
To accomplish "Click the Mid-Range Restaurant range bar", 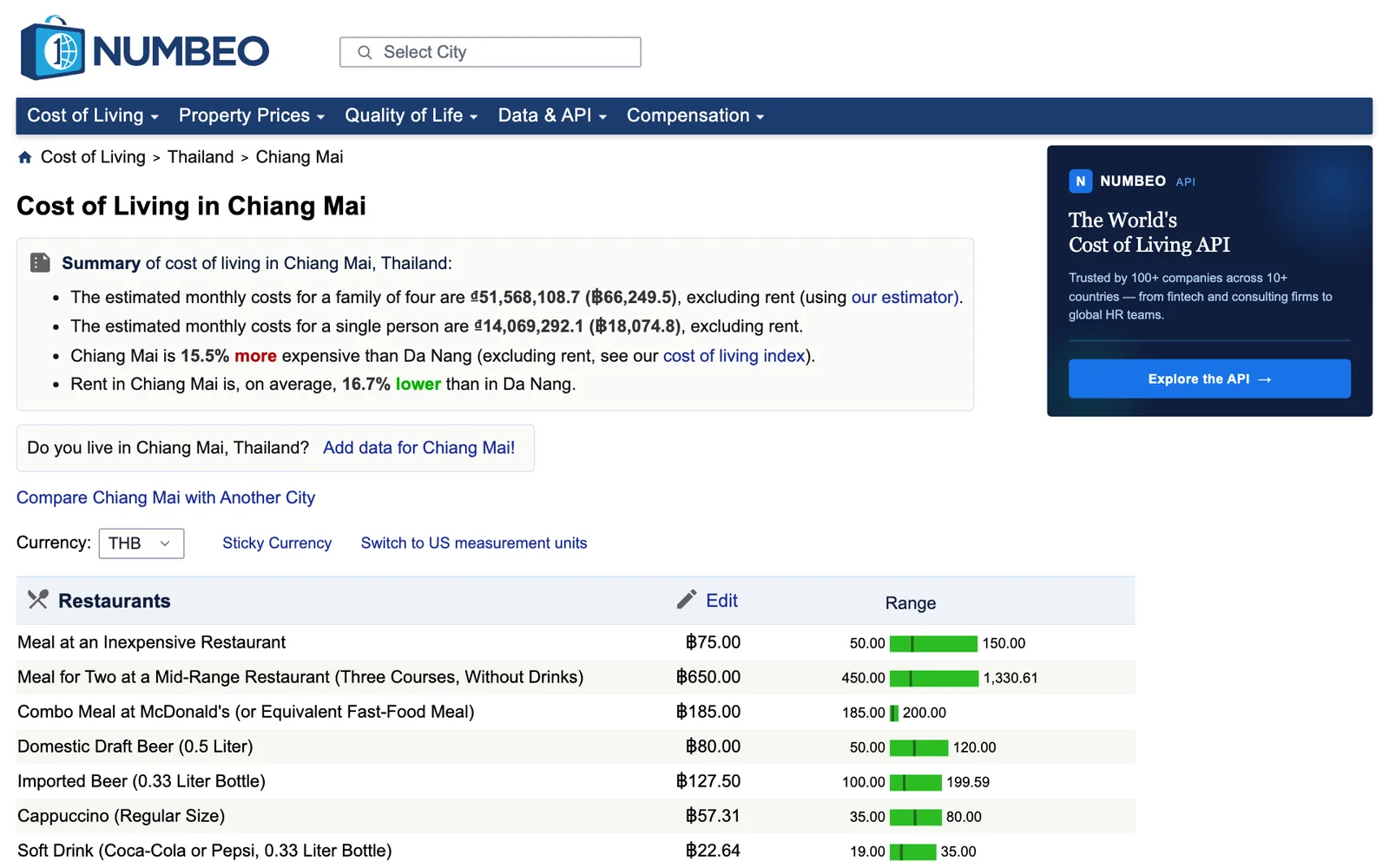I will (934, 678).
